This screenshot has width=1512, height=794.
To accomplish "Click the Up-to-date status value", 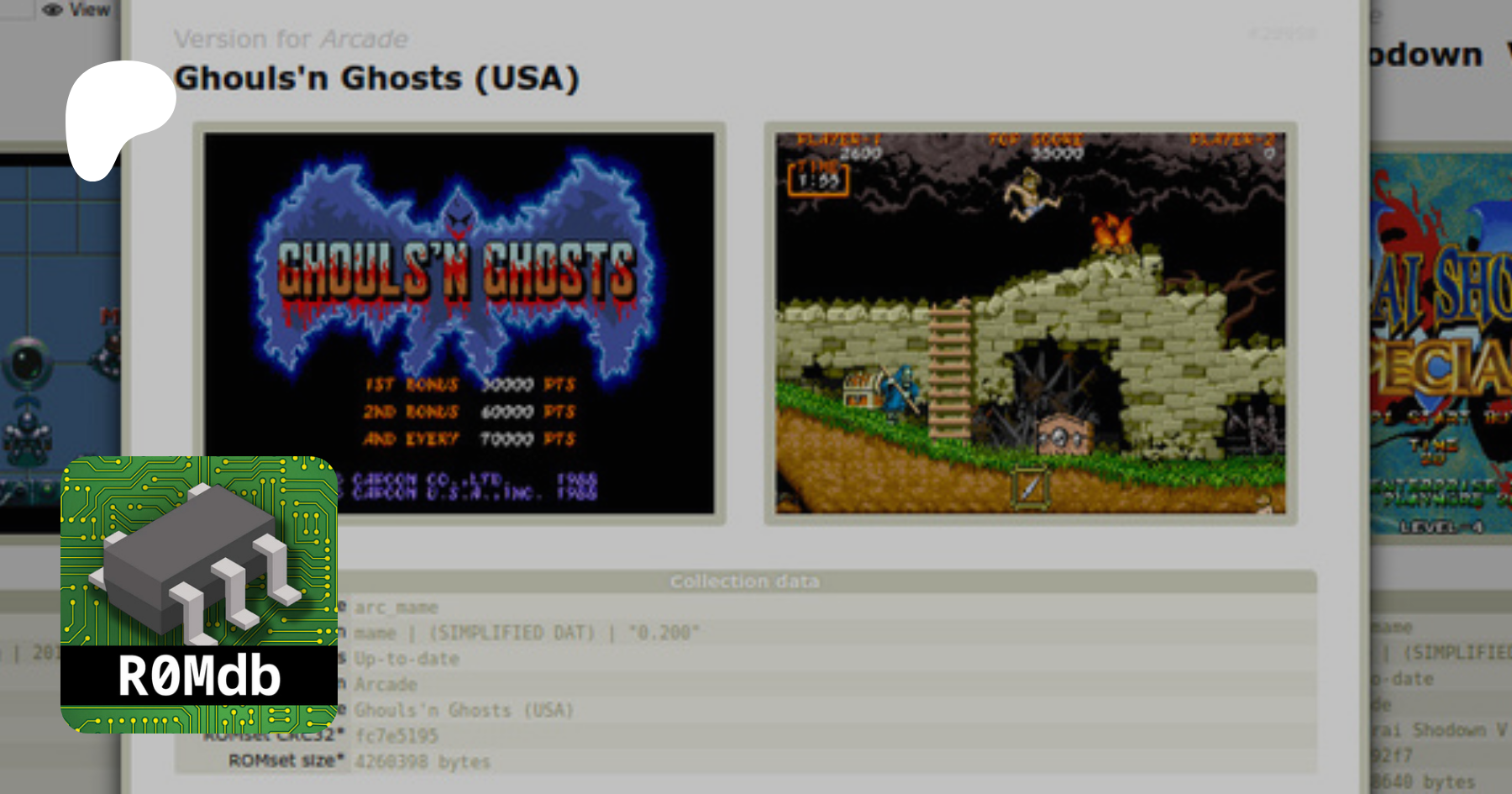I will [407, 659].
